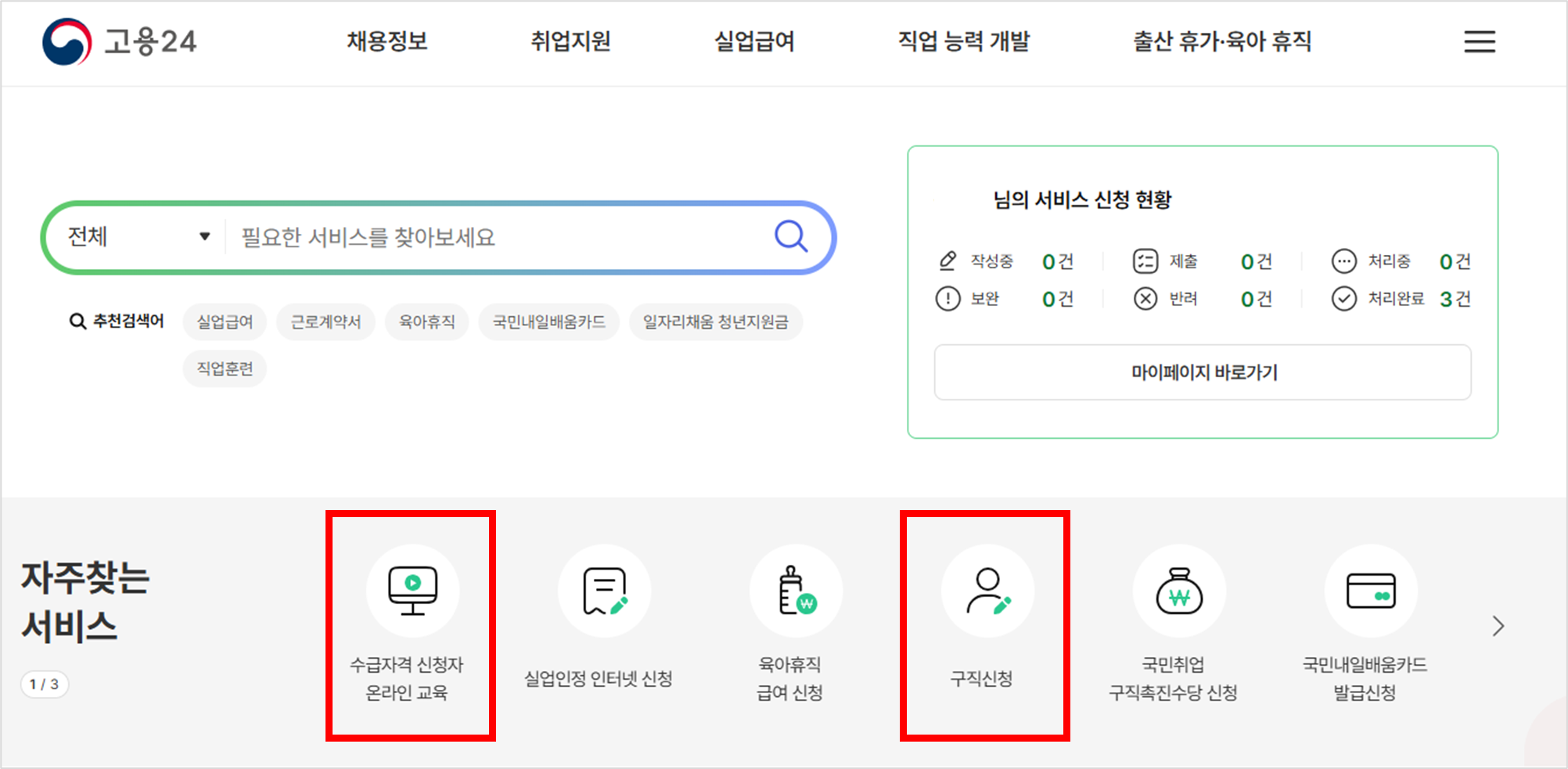The width and height of the screenshot is (1568, 769).
Task: Click the 제출 0건 count
Action: [1257, 261]
